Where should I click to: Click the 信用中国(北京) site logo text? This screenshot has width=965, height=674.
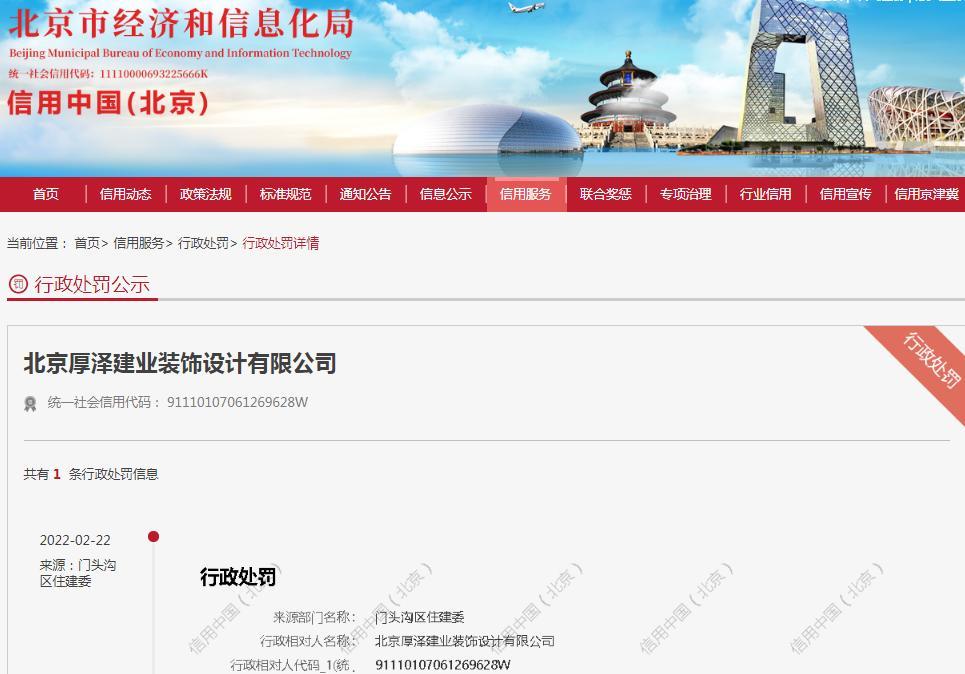108,103
